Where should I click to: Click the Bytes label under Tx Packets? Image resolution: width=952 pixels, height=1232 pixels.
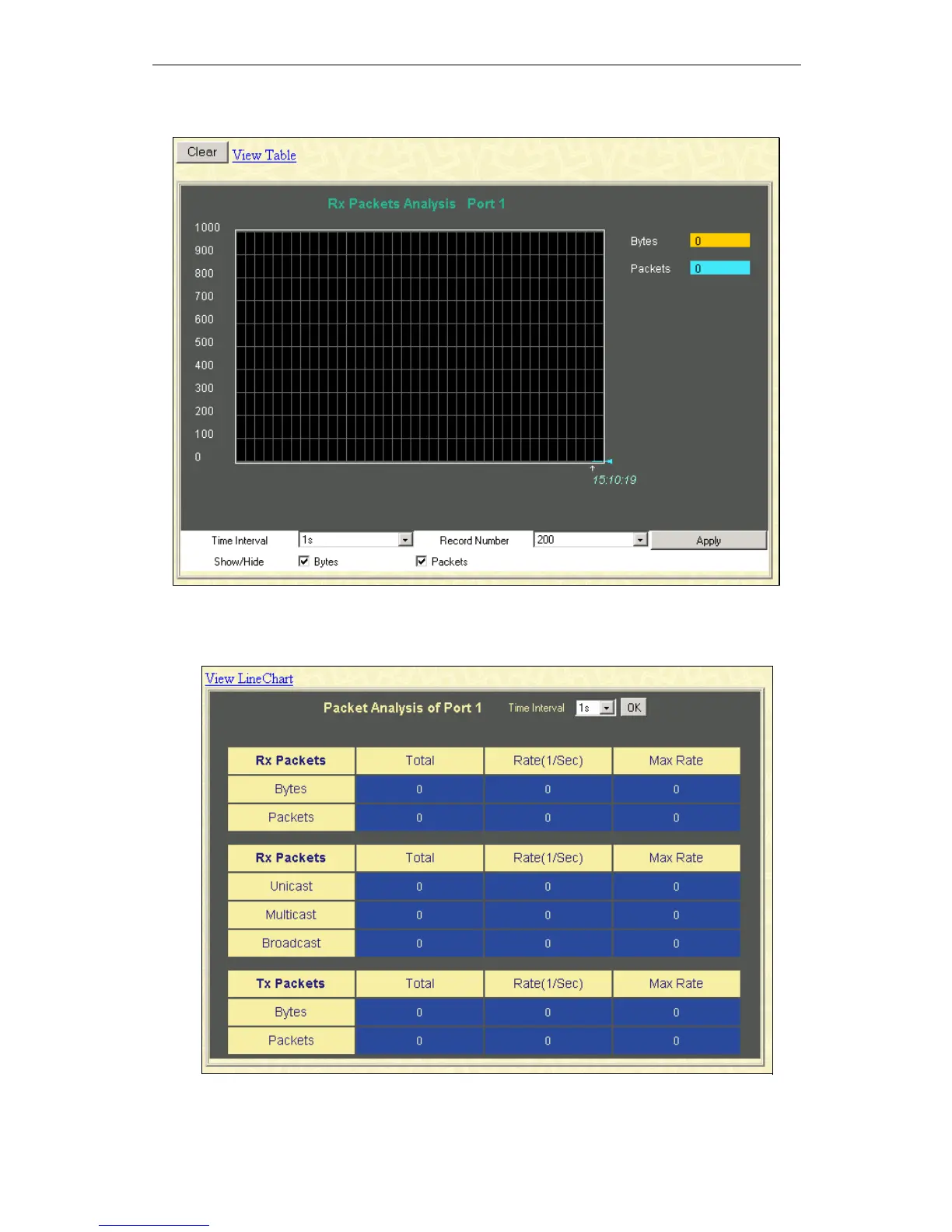click(291, 1012)
